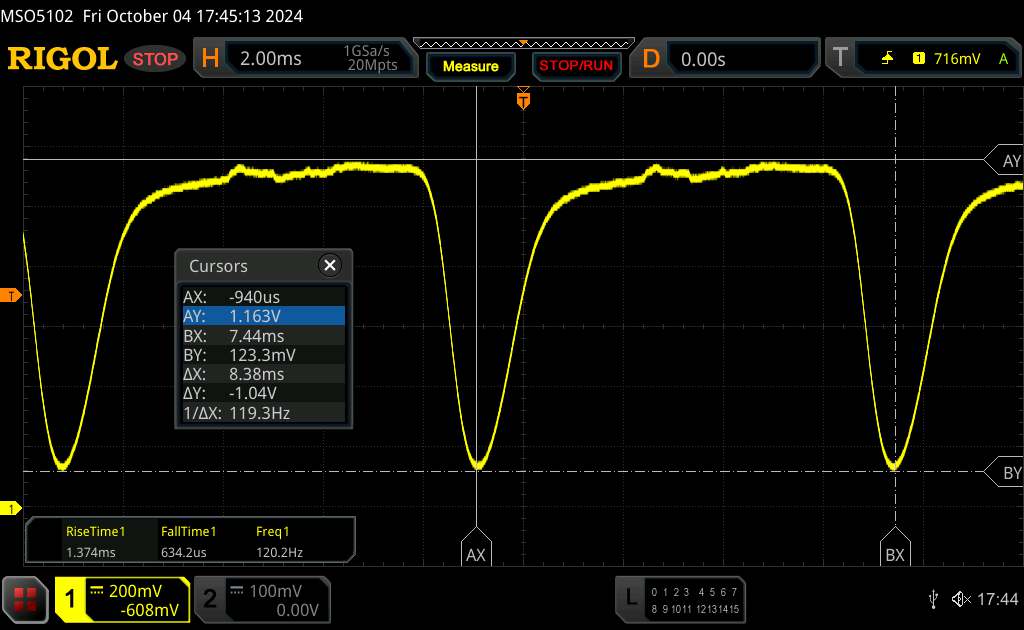1024x630 pixels.
Task: Click the 20Mpts memory depth readout
Action: [372, 65]
